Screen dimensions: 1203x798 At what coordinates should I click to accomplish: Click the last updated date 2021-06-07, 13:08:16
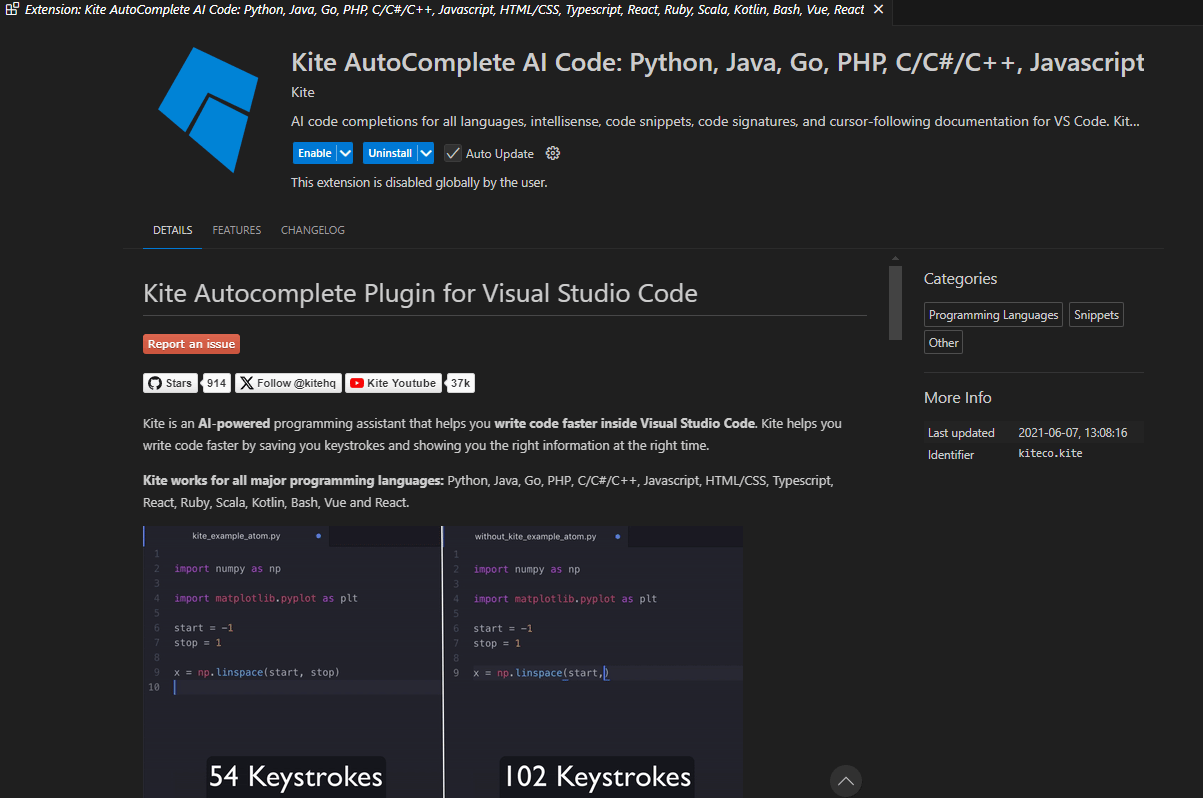pos(1073,433)
